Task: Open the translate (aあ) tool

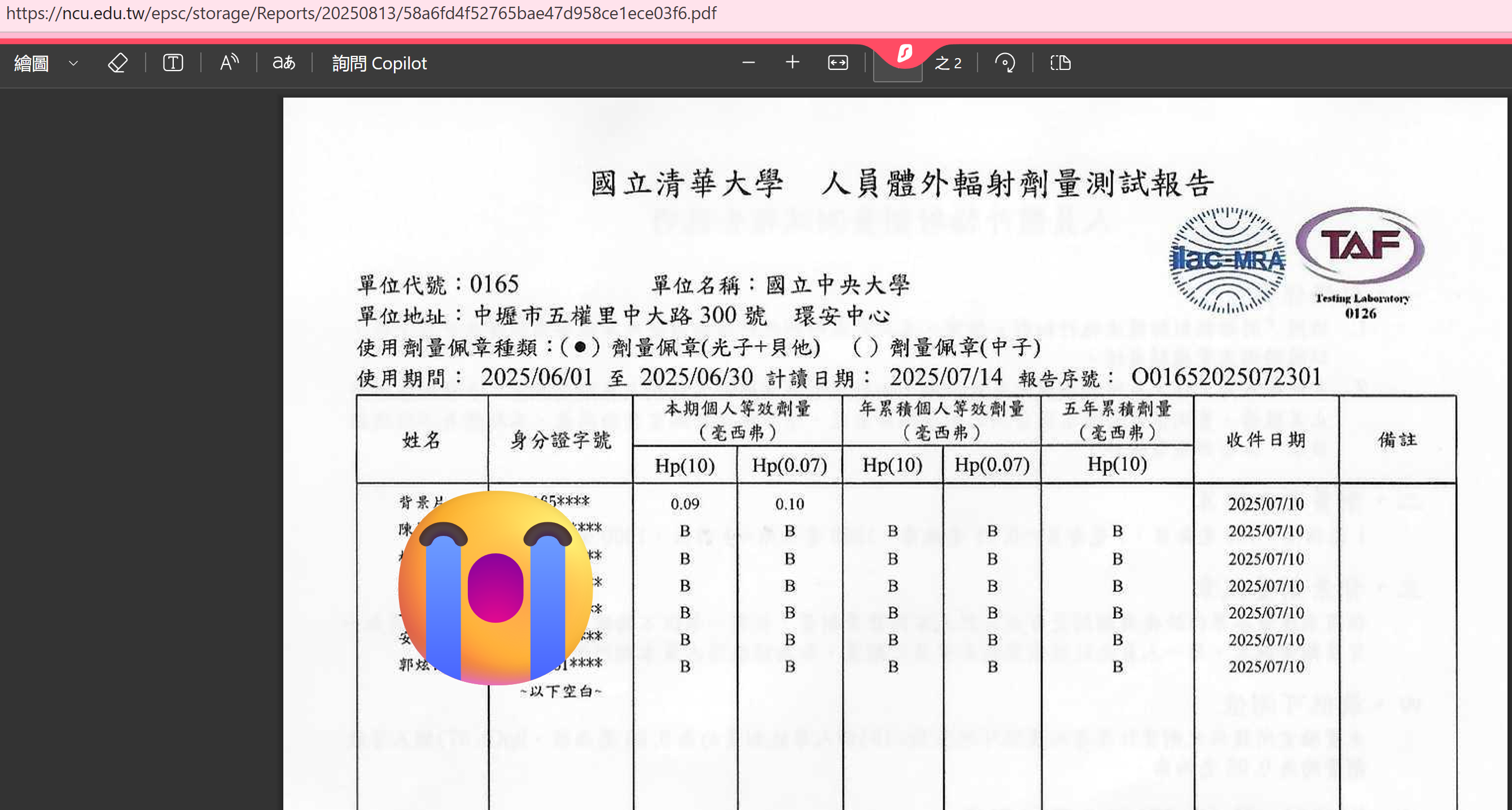Action: [284, 63]
